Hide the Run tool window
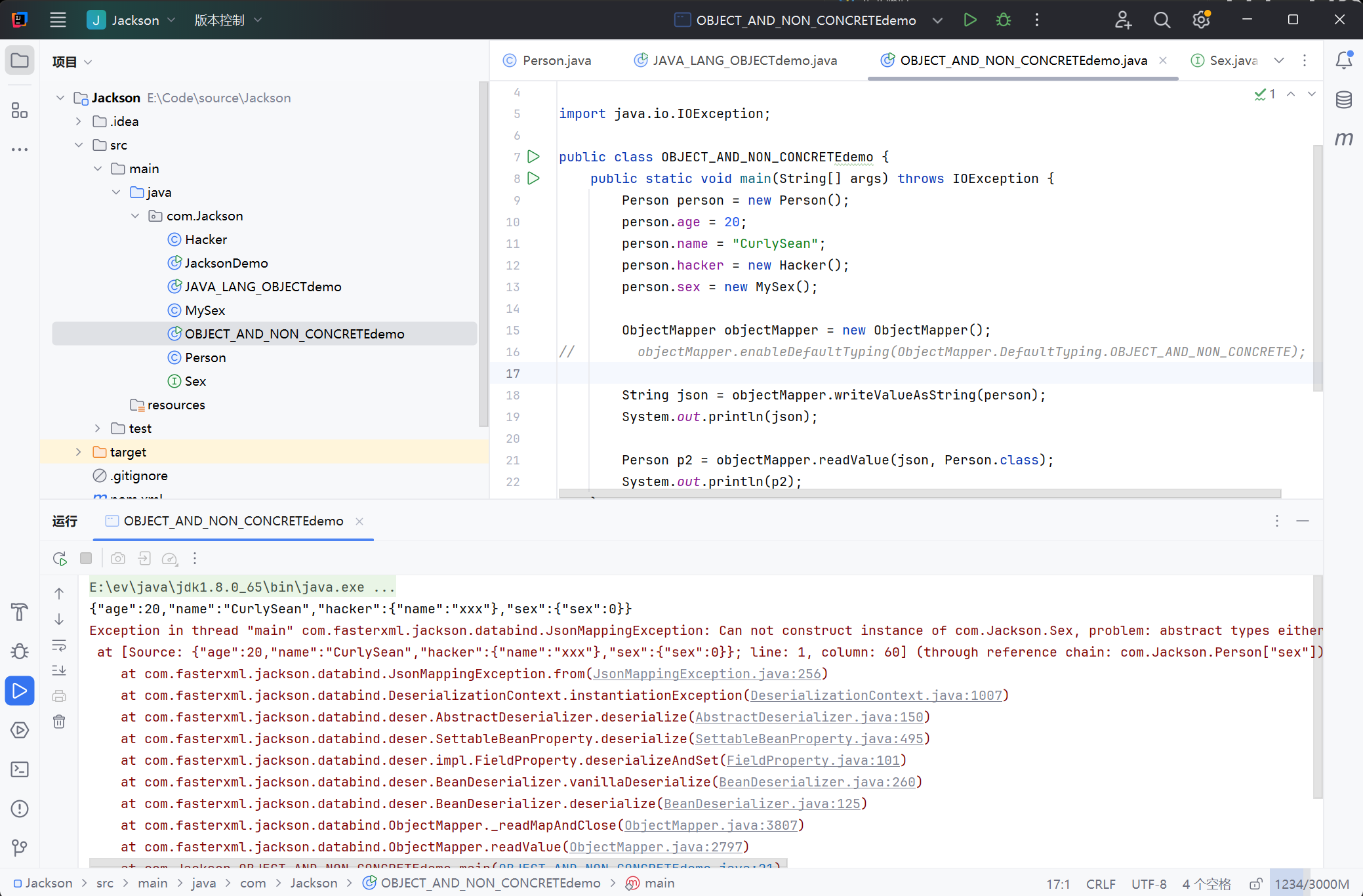The width and height of the screenshot is (1363, 896). pyautogui.click(x=1303, y=521)
